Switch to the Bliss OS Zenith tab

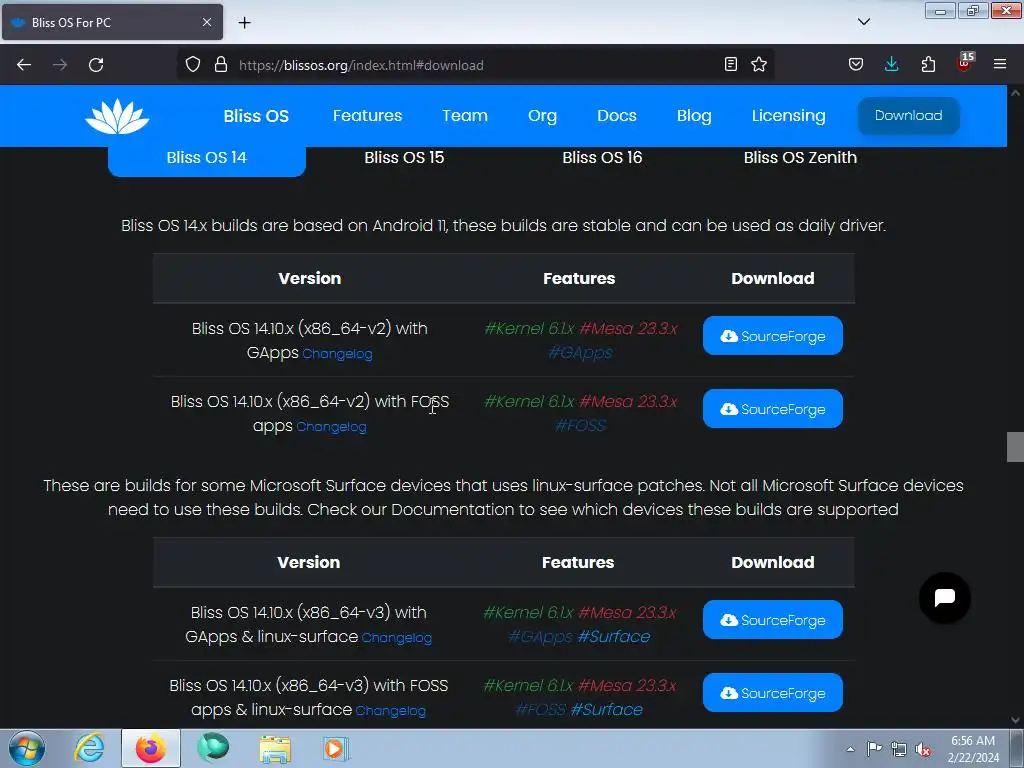point(800,158)
